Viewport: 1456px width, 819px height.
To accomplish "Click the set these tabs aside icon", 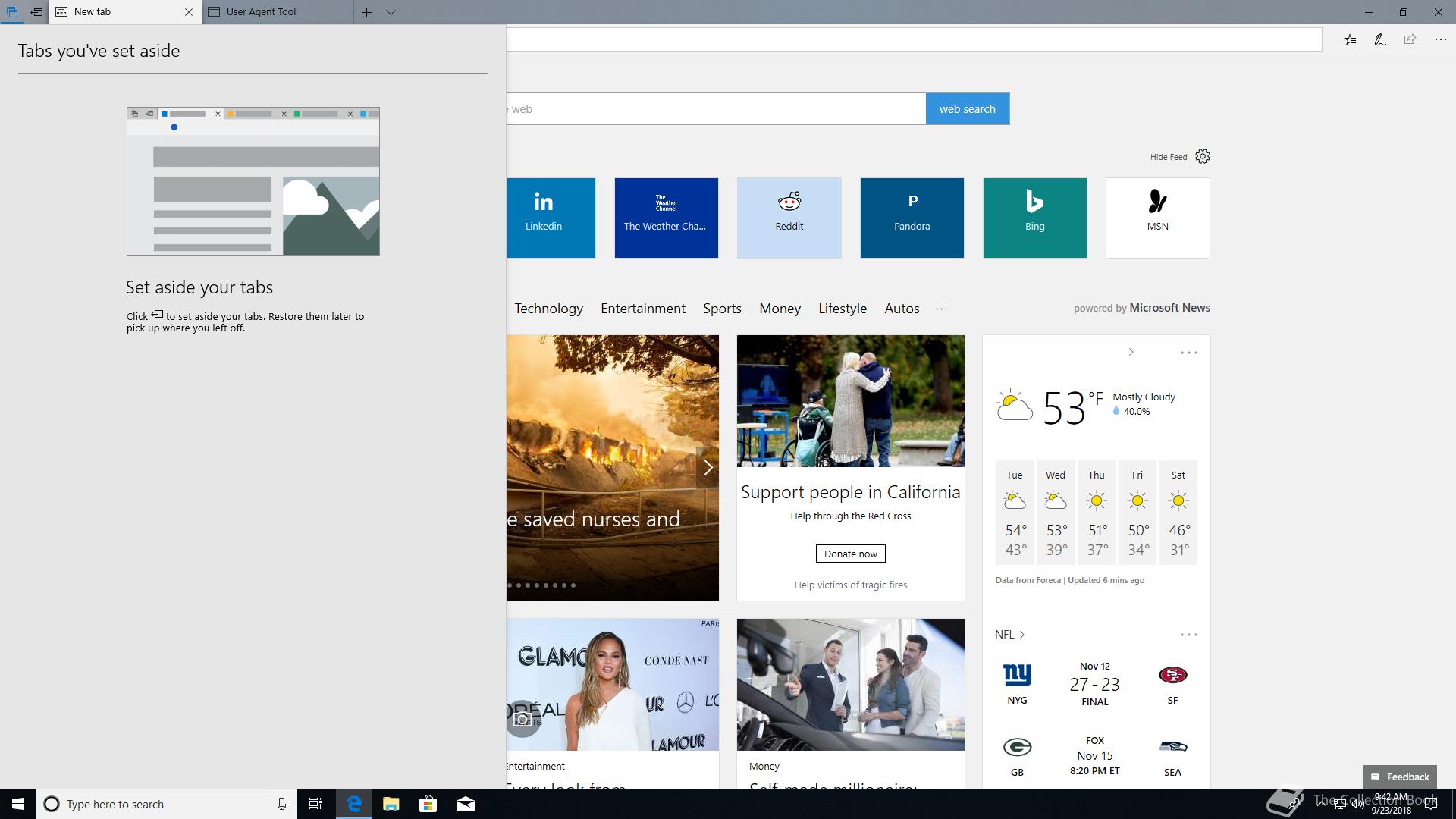I will pyautogui.click(x=36, y=12).
